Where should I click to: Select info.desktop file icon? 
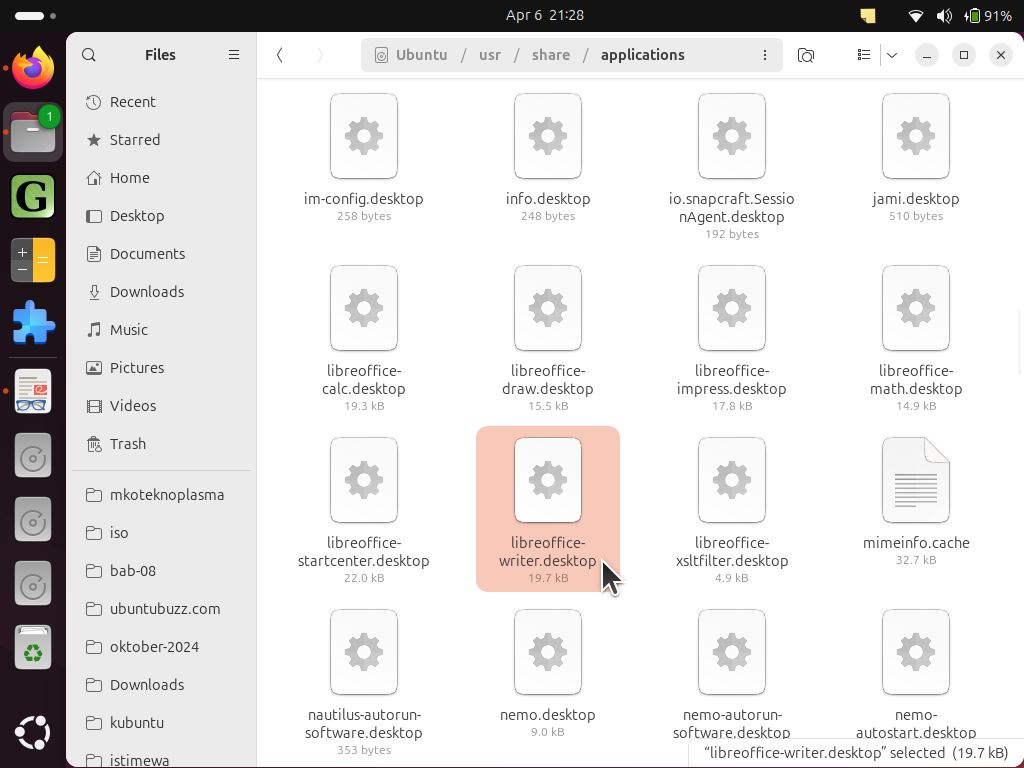(548, 136)
